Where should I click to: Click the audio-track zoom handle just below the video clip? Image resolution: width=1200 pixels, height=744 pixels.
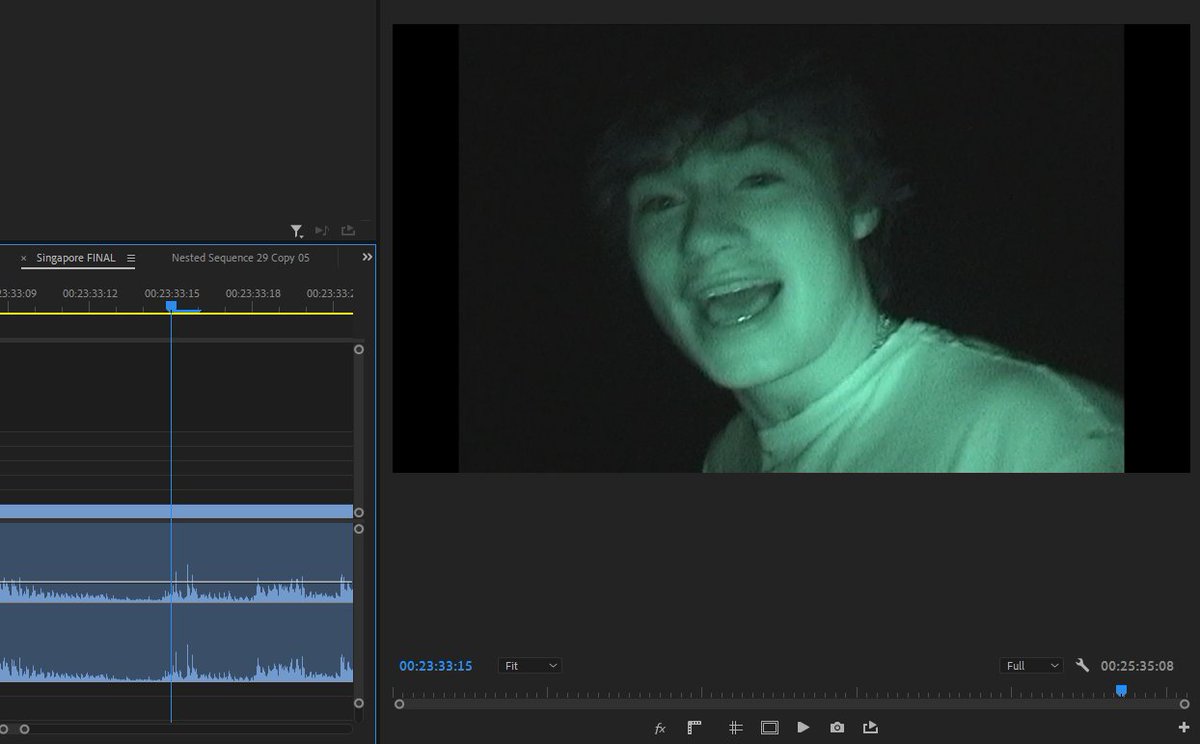359,528
